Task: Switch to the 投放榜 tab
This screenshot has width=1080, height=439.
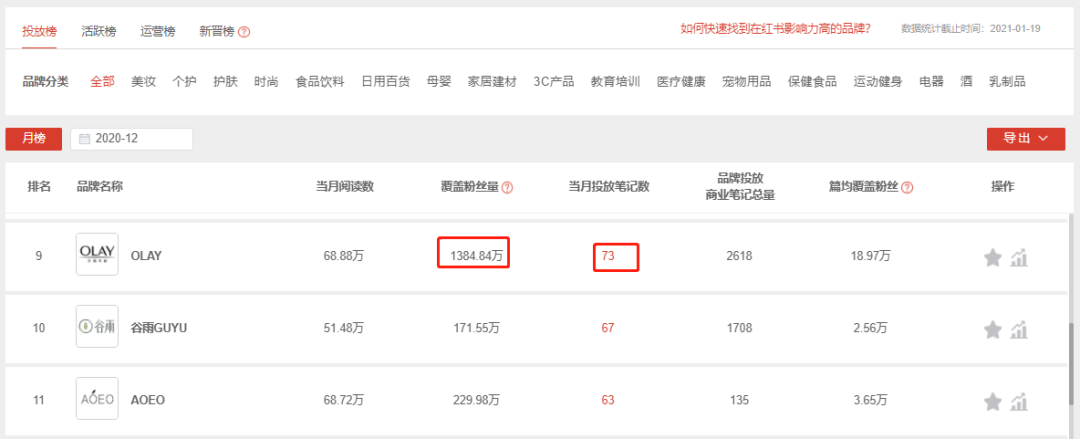Action: pyautogui.click(x=39, y=31)
